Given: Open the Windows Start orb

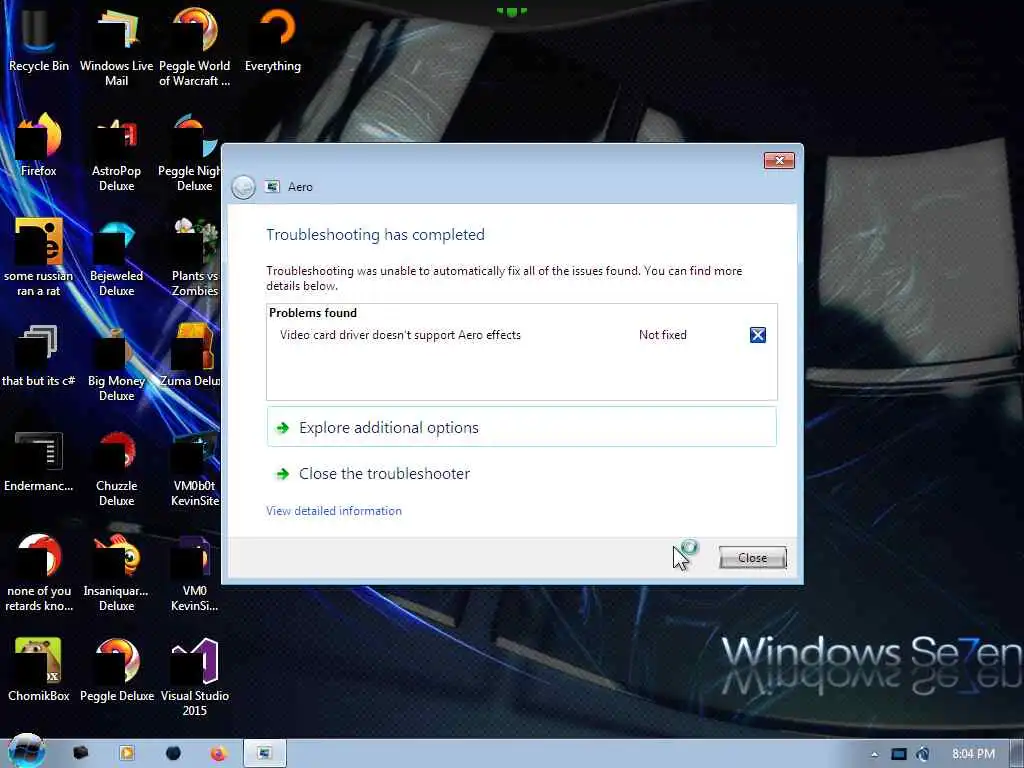Looking at the screenshot, I should pos(26,751).
